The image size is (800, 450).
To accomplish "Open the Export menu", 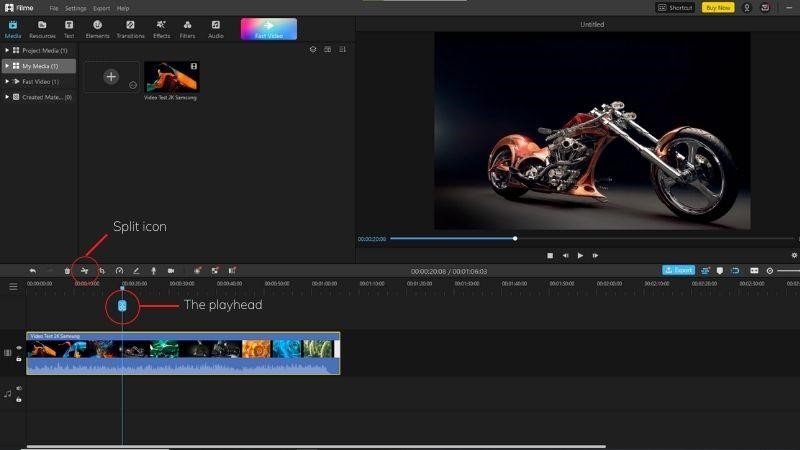I will 102,8.
